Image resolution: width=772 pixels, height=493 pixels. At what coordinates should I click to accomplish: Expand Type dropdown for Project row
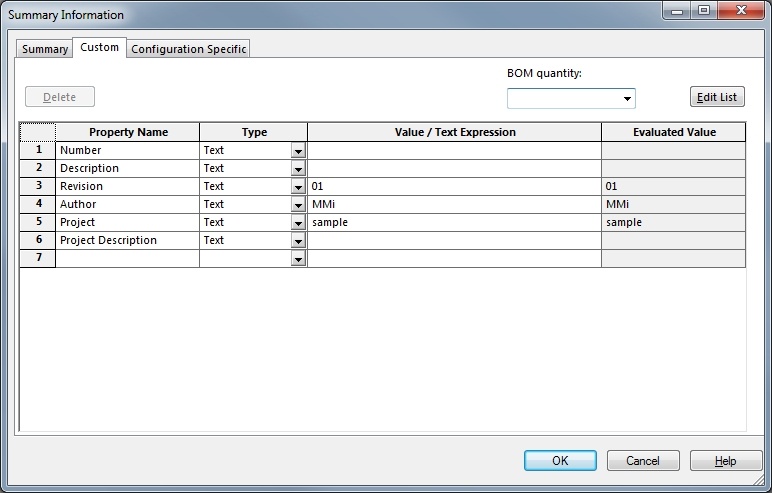pos(298,223)
